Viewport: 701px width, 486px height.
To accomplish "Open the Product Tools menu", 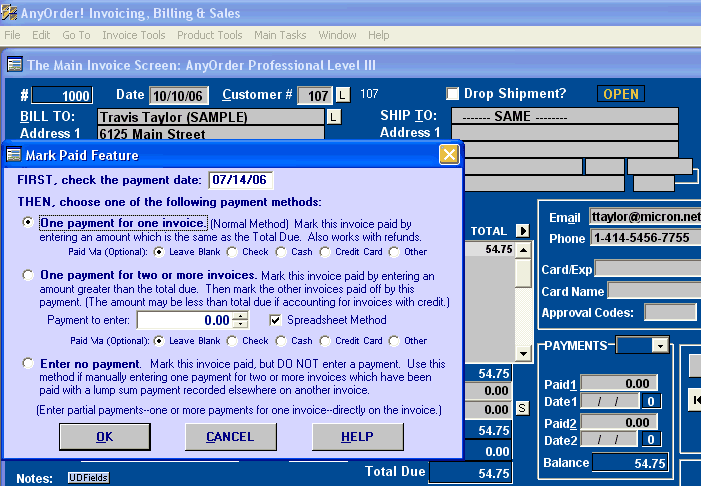I will point(210,35).
